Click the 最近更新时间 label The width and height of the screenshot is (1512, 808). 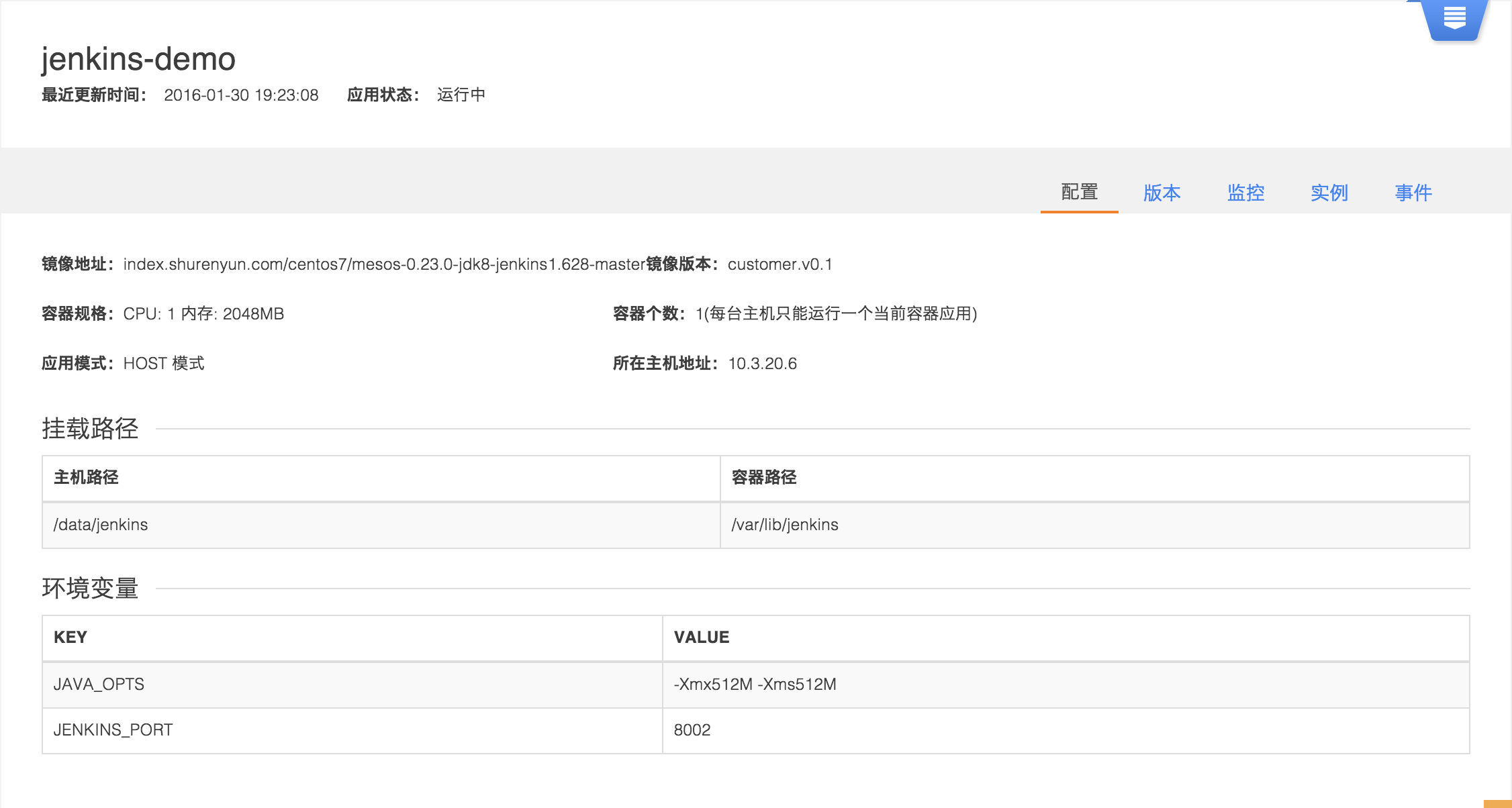(x=94, y=95)
